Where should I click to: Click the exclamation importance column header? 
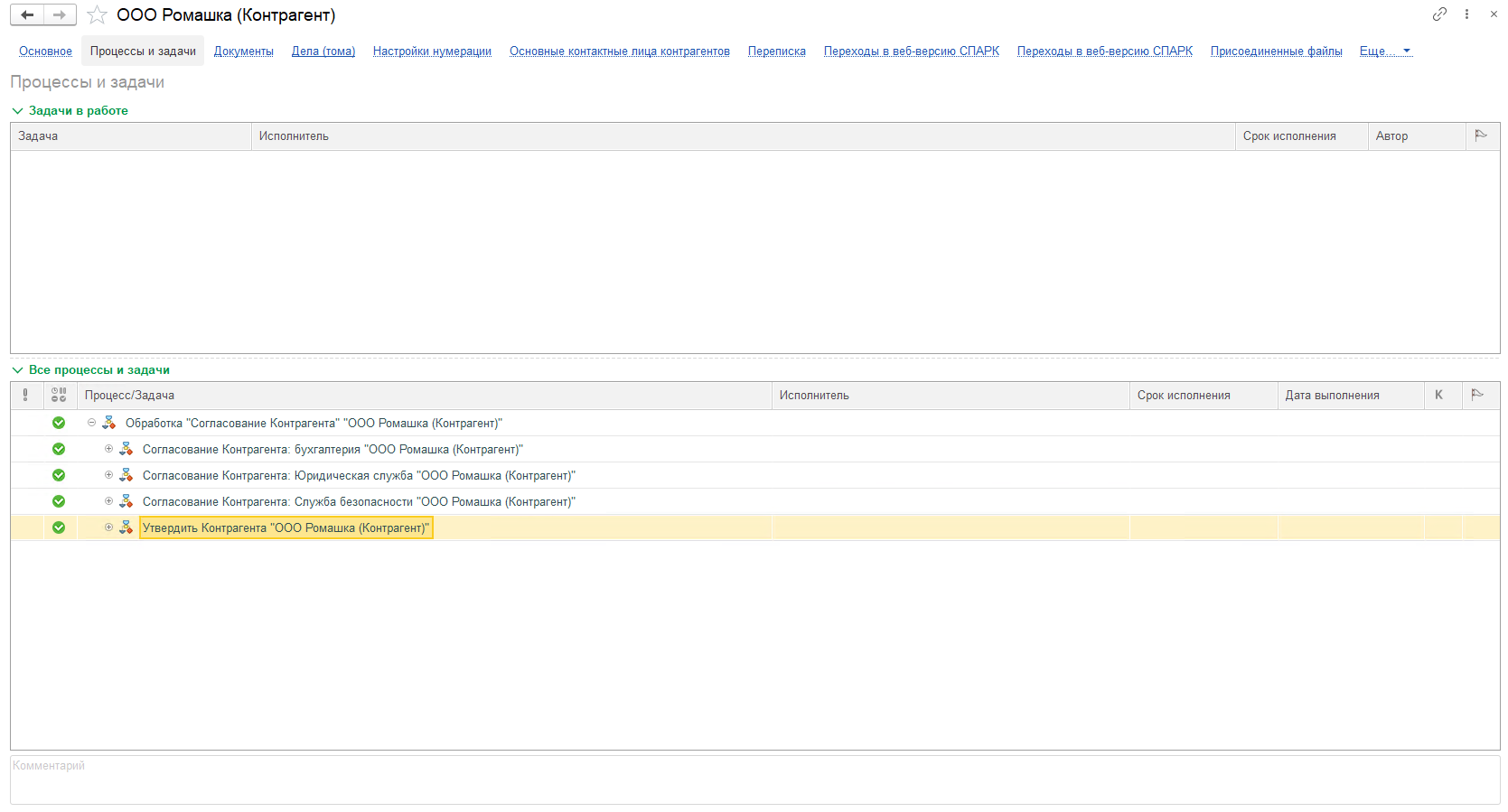coord(25,395)
